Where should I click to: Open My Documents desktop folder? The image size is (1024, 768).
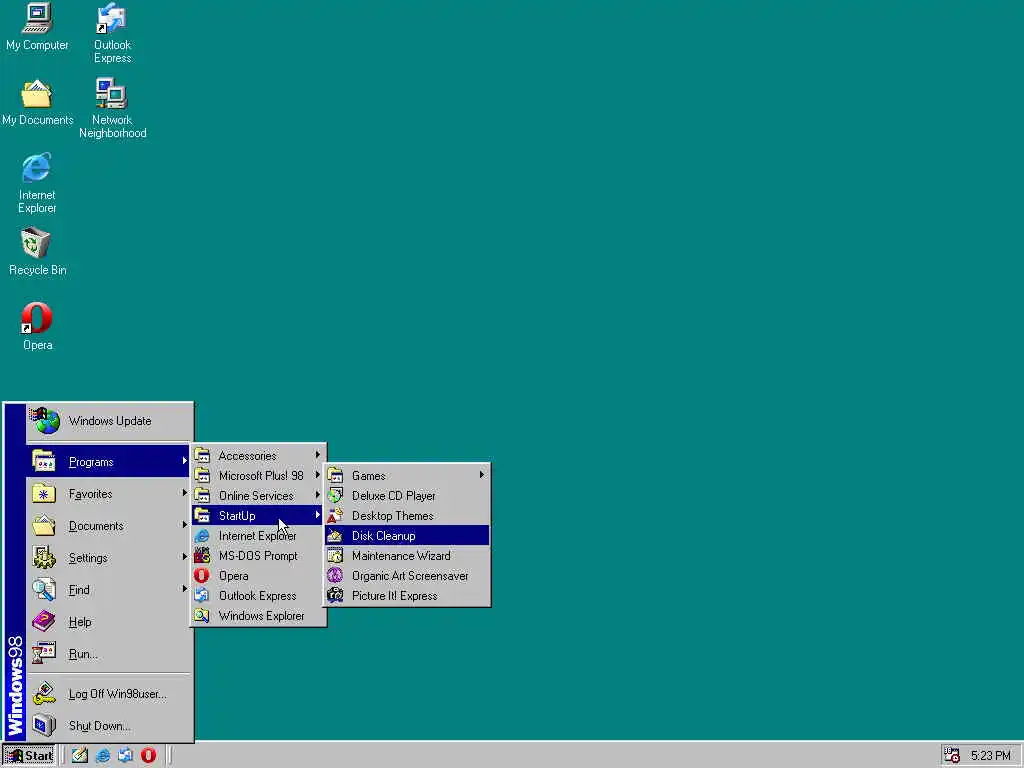[x=37, y=103]
